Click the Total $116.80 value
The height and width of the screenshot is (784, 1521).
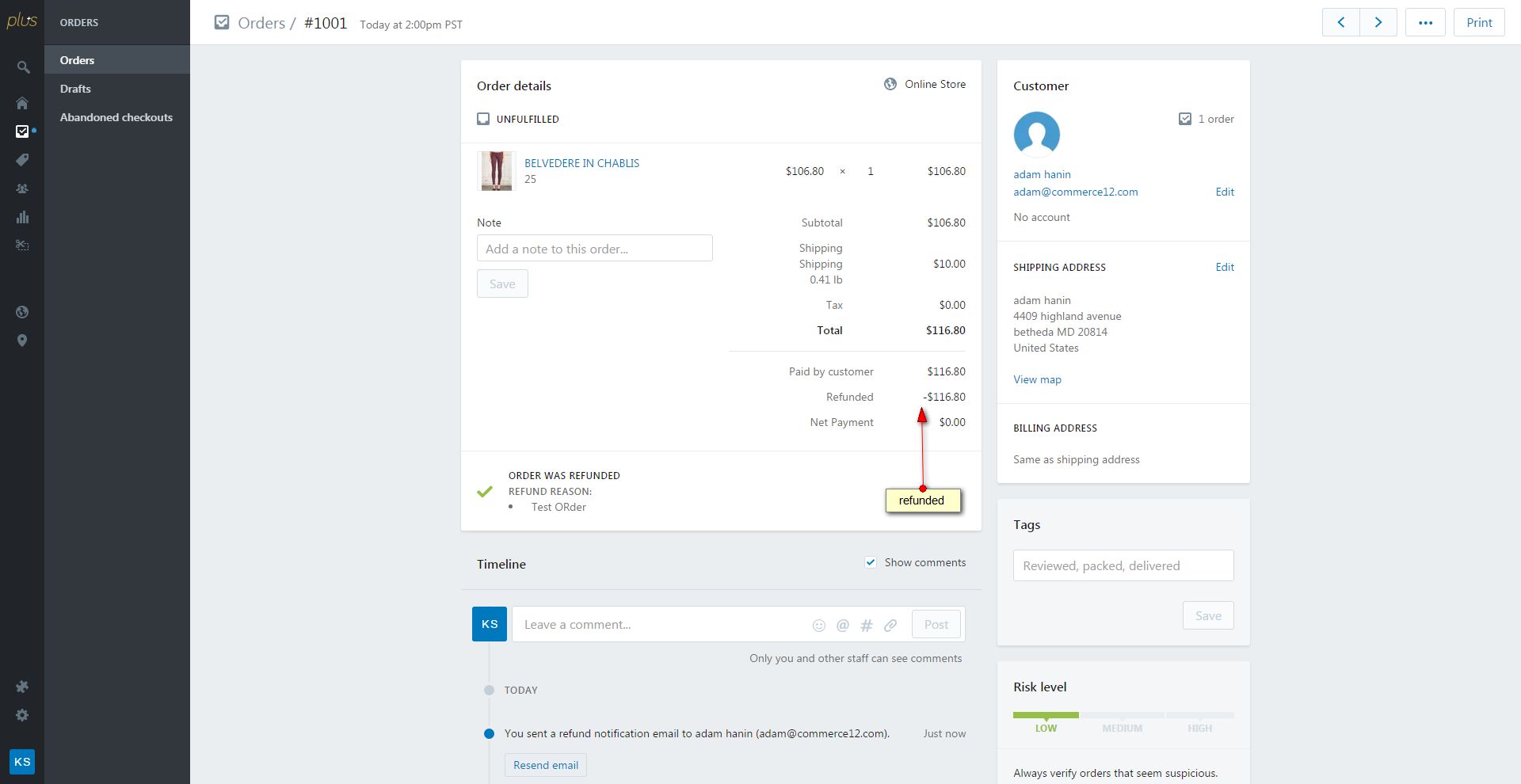point(946,330)
